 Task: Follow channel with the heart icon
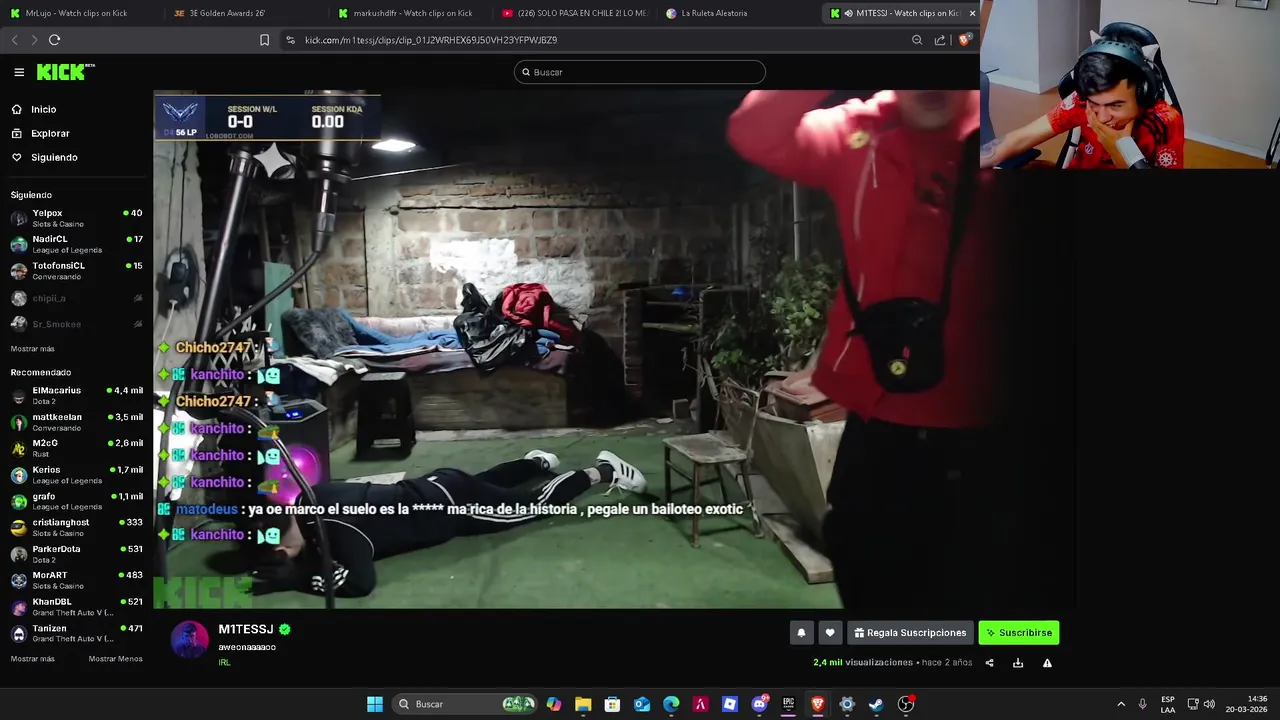coord(830,633)
